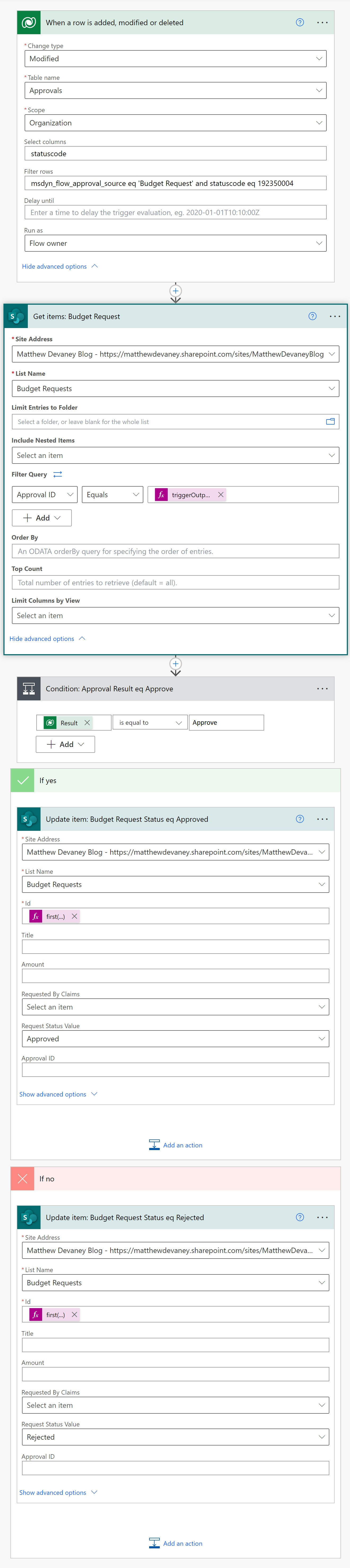Click the Top Count input field

pyautogui.click(x=175, y=583)
